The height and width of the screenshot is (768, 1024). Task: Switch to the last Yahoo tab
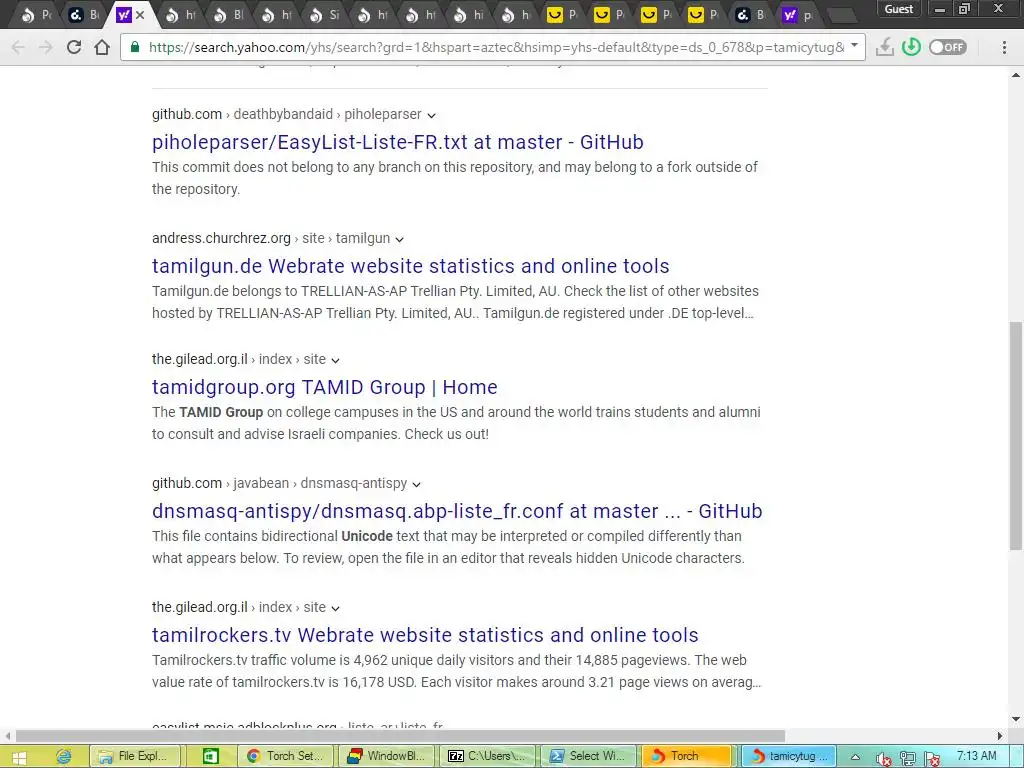[798, 14]
